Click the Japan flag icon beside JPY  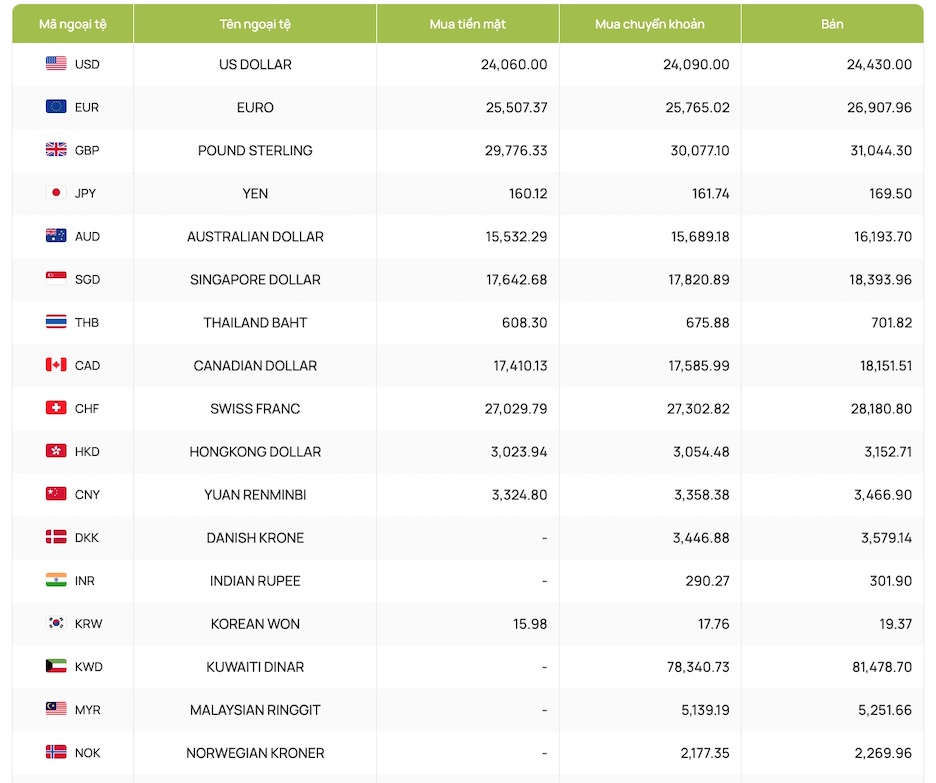(56, 193)
